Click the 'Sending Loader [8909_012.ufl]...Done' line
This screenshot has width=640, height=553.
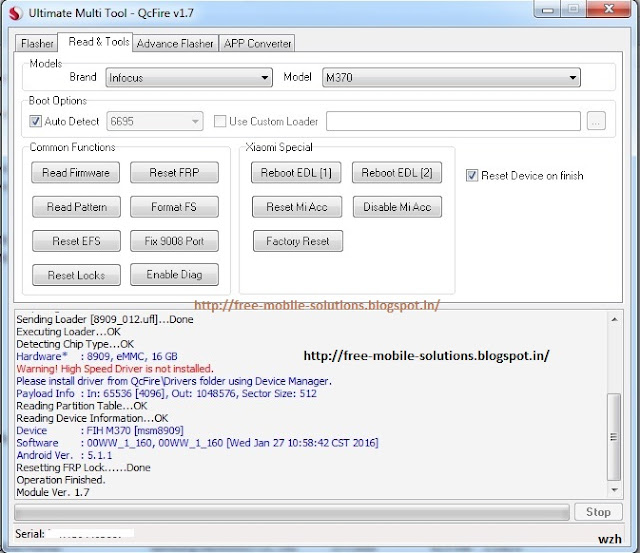[x=105, y=319]
